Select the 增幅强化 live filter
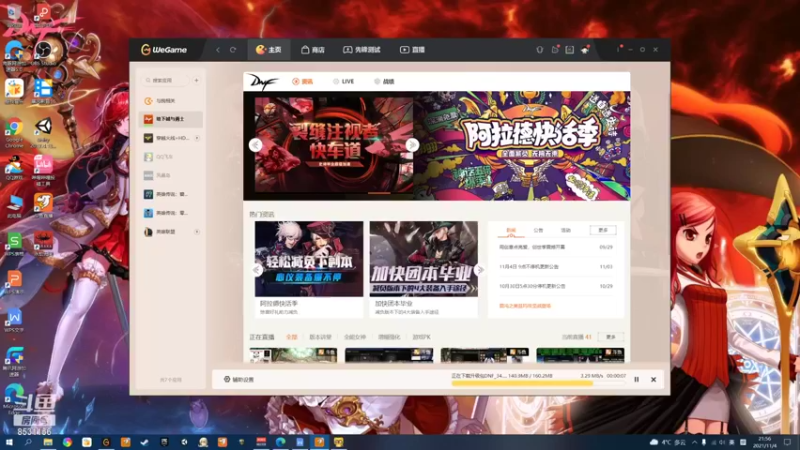The image size is (800, 450). pos(389,337)
